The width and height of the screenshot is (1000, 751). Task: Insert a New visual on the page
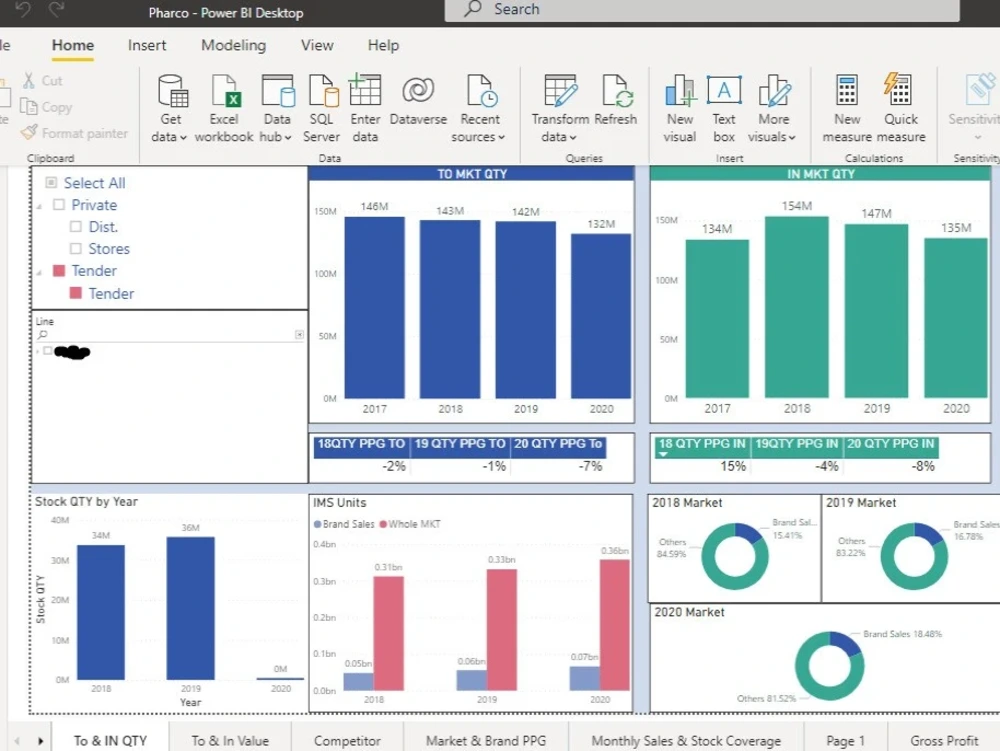[679, 105]
